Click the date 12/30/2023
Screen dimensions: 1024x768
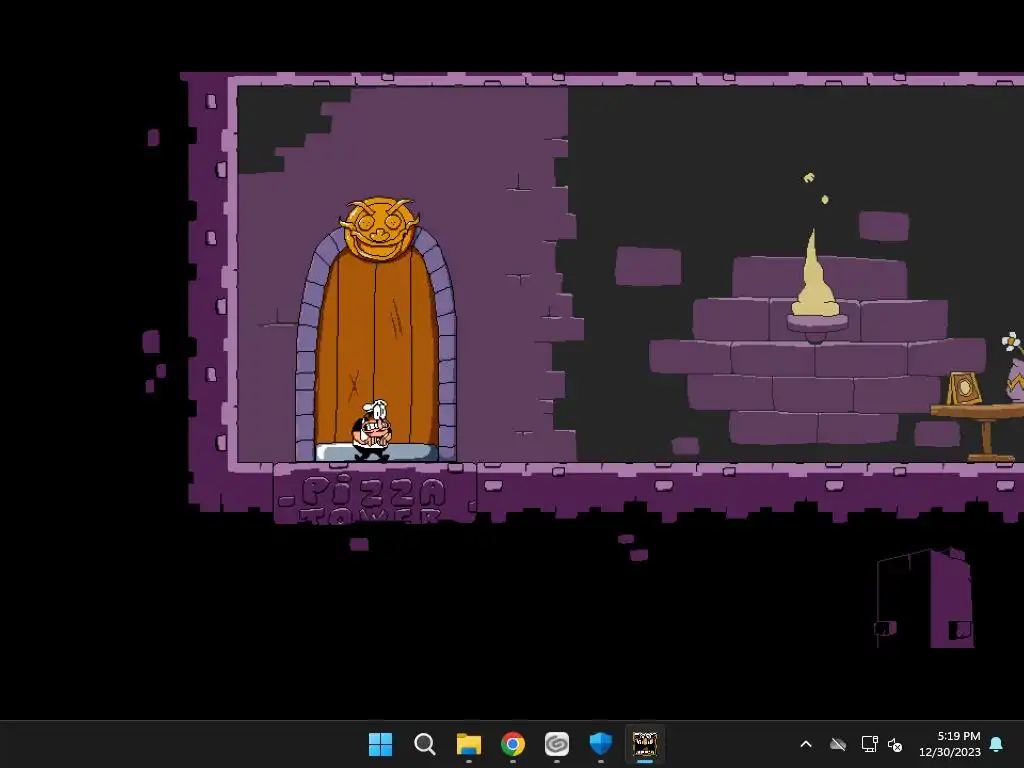tap(950, 752)
